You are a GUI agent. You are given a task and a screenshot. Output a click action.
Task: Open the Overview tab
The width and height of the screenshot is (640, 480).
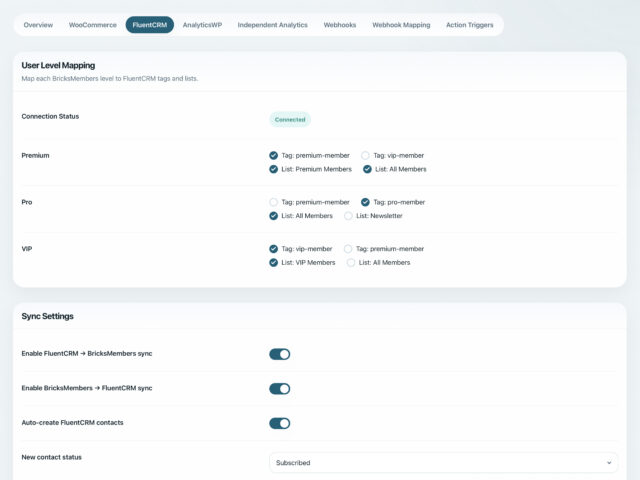pos(38,25)
